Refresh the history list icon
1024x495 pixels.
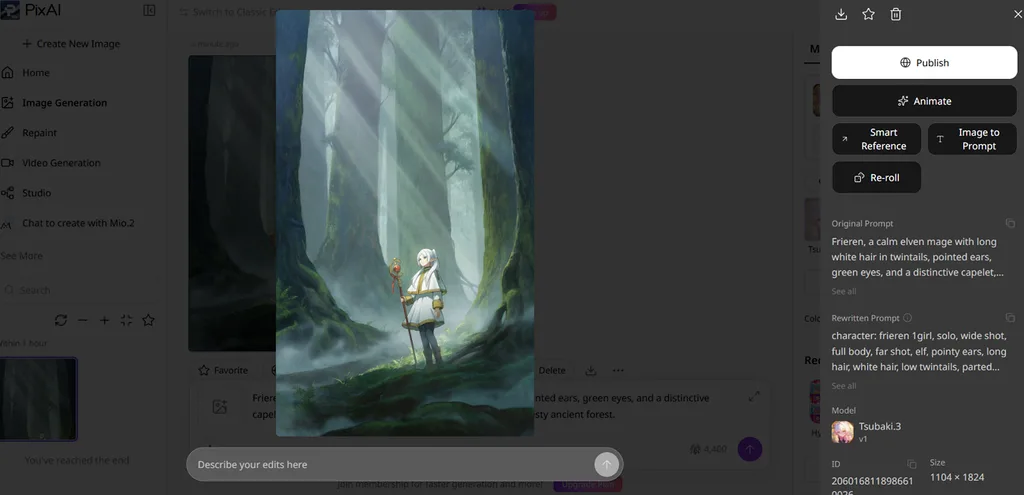[x=61, y=320]
